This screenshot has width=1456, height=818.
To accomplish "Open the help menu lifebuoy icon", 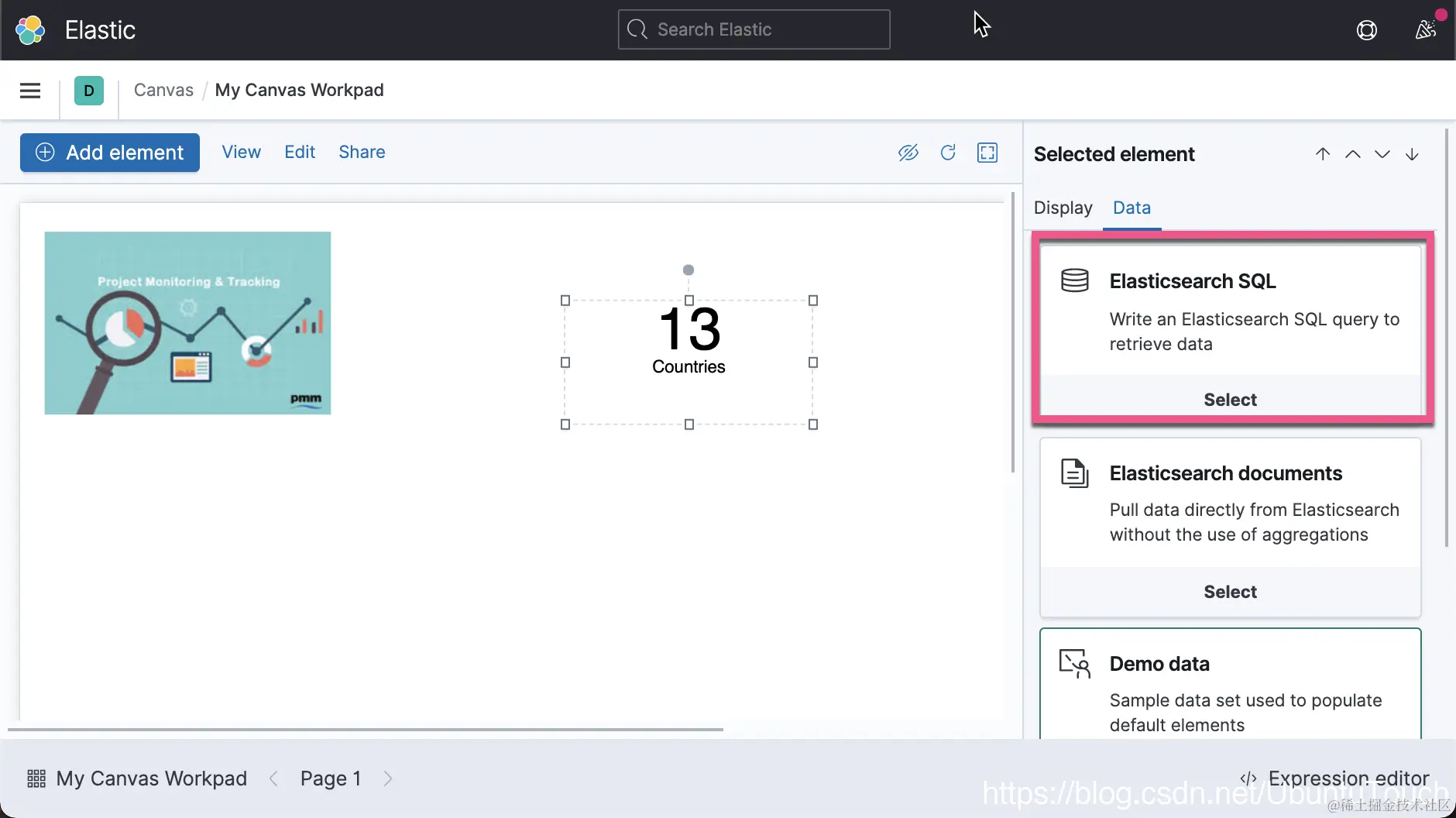I will click(x=1367, y=30).
